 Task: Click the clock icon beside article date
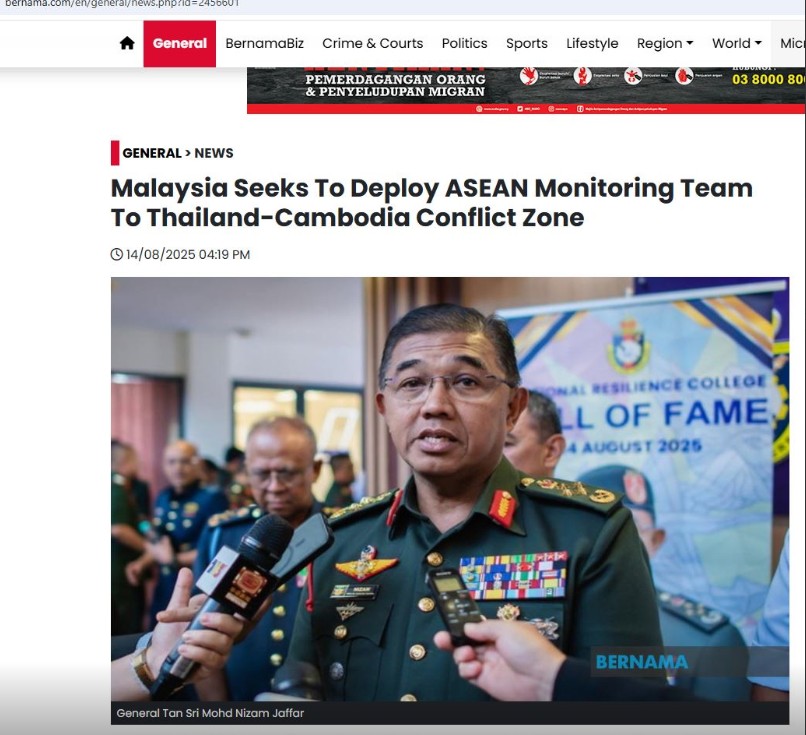pyautogui.click(x=117, y=254)
